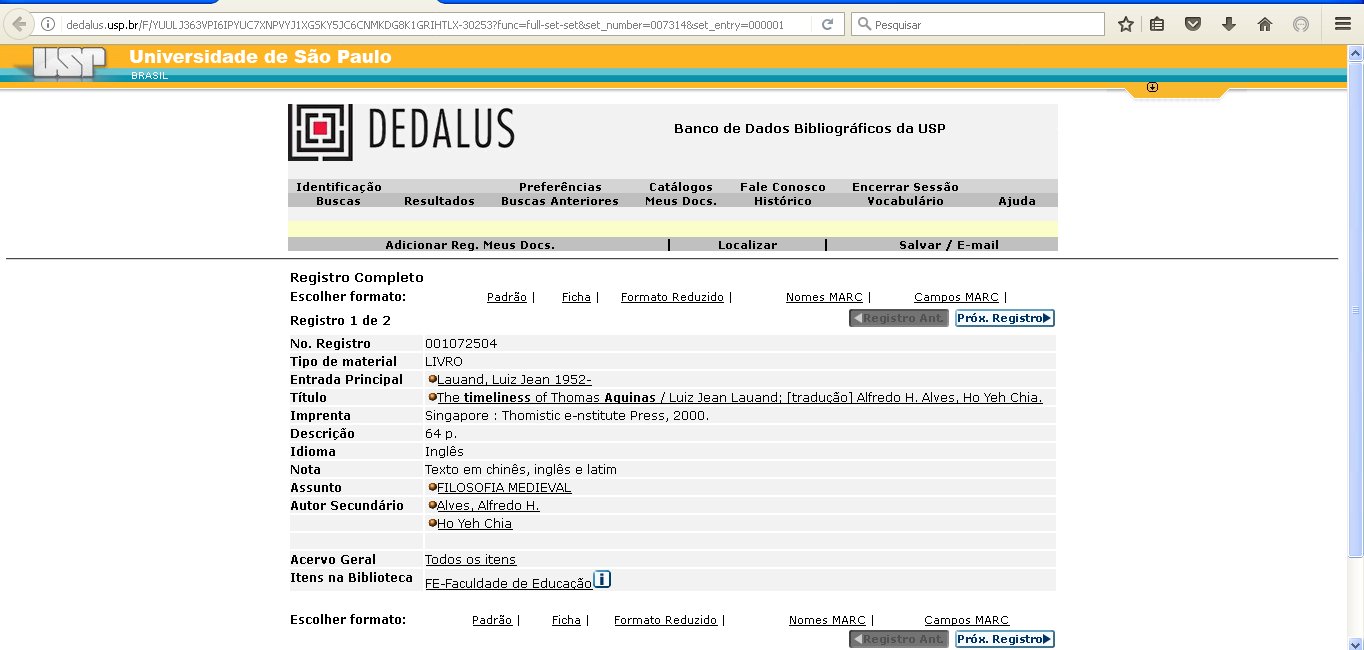This screenshot has width=1364, height=650.
Task: Click Universidade de São Paulo header text
Action: point(261,57)
